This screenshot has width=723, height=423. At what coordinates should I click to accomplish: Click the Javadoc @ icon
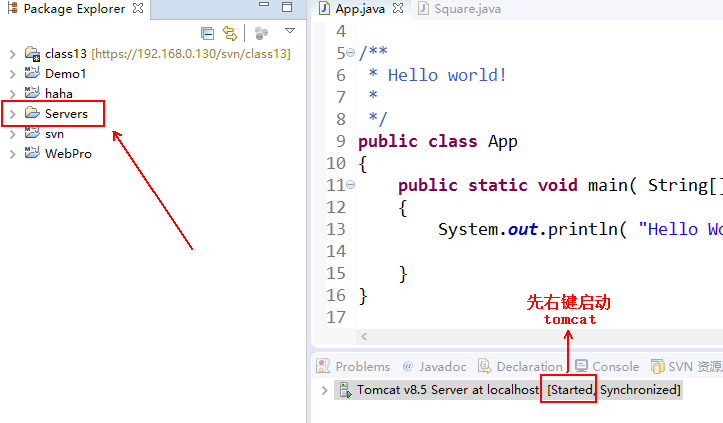[408, 366]
